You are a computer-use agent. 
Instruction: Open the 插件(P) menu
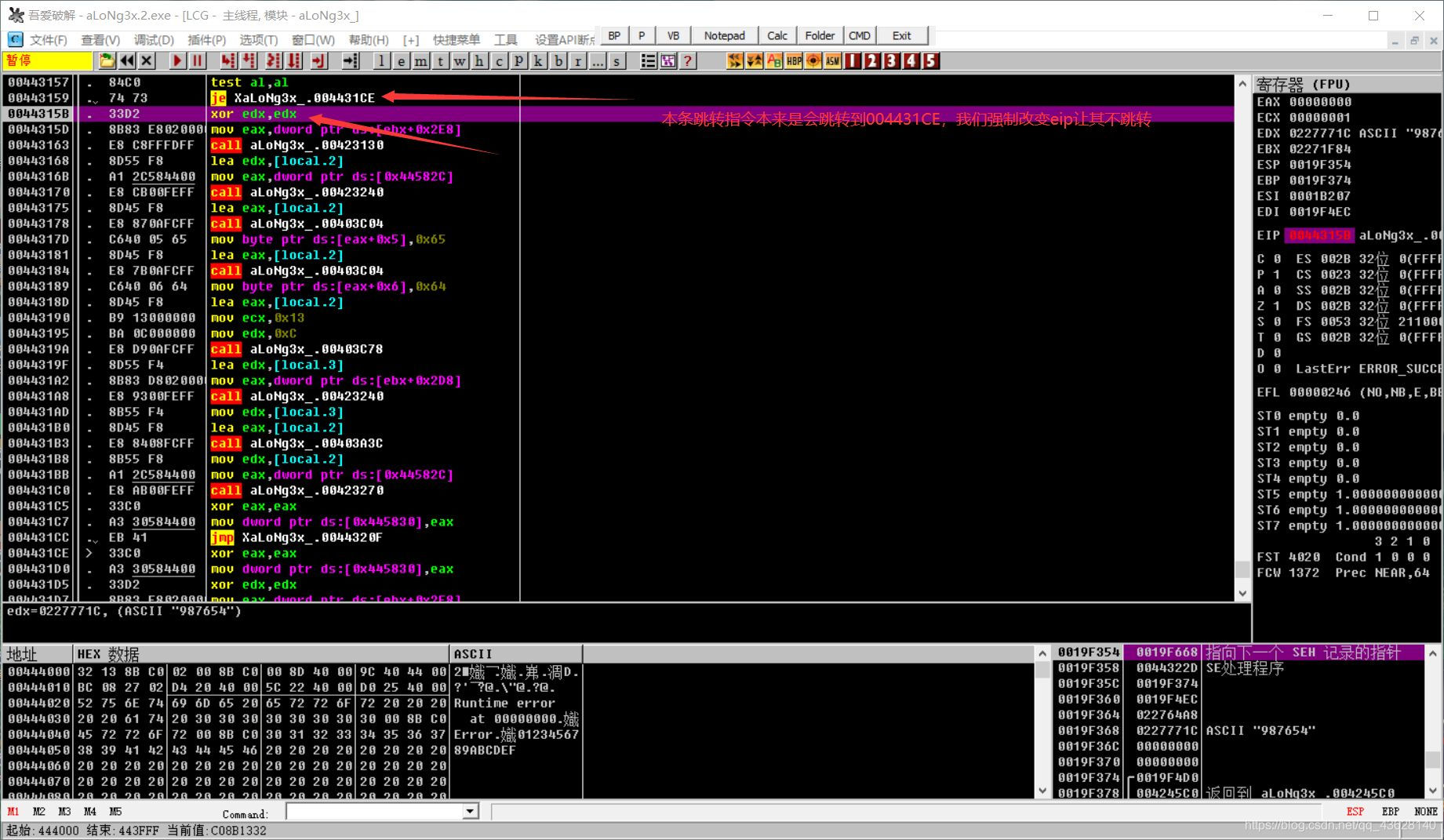206,39
